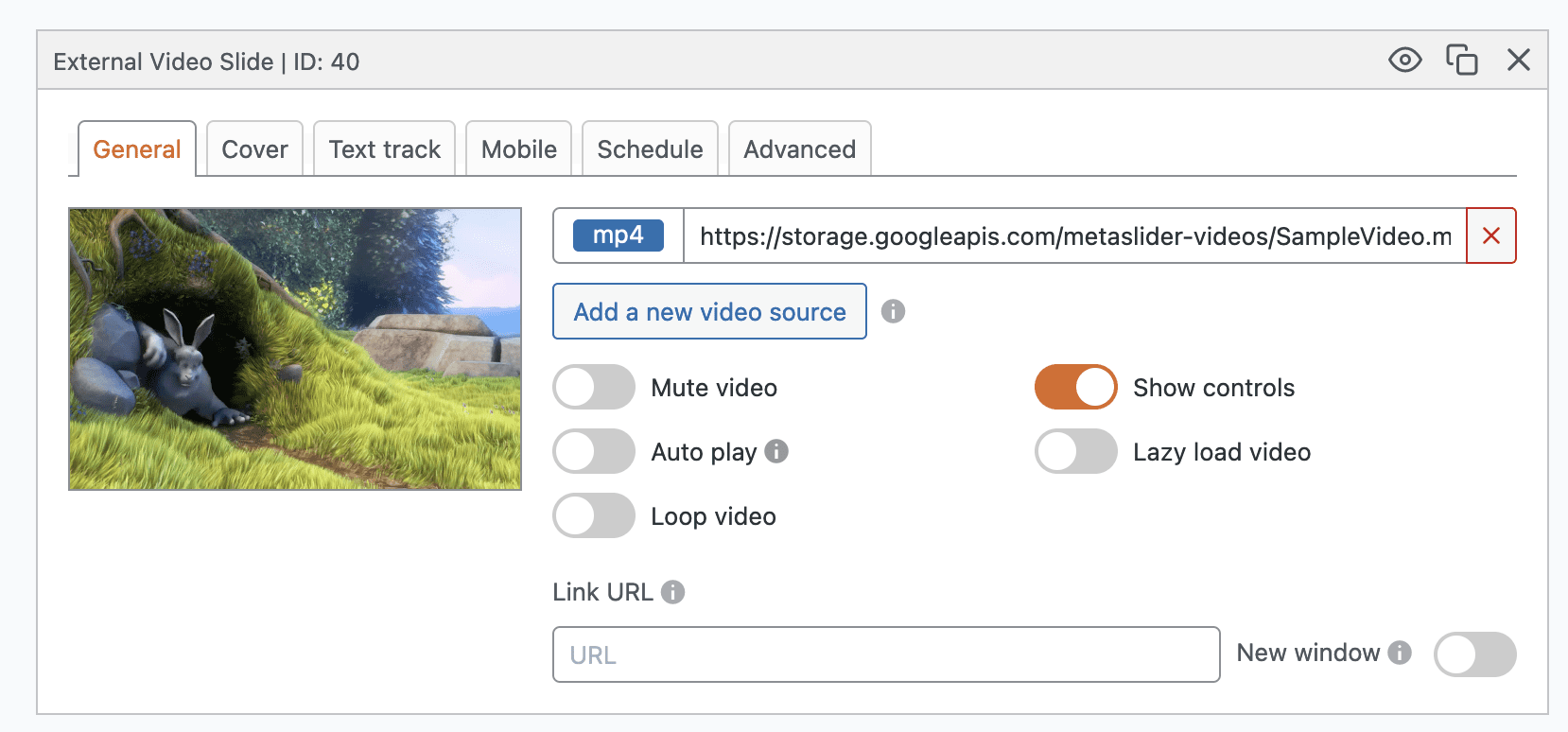Turn on Auto play switch
Image resolution: width=1568 pixels, height=732 pixels.
[594, 451]
